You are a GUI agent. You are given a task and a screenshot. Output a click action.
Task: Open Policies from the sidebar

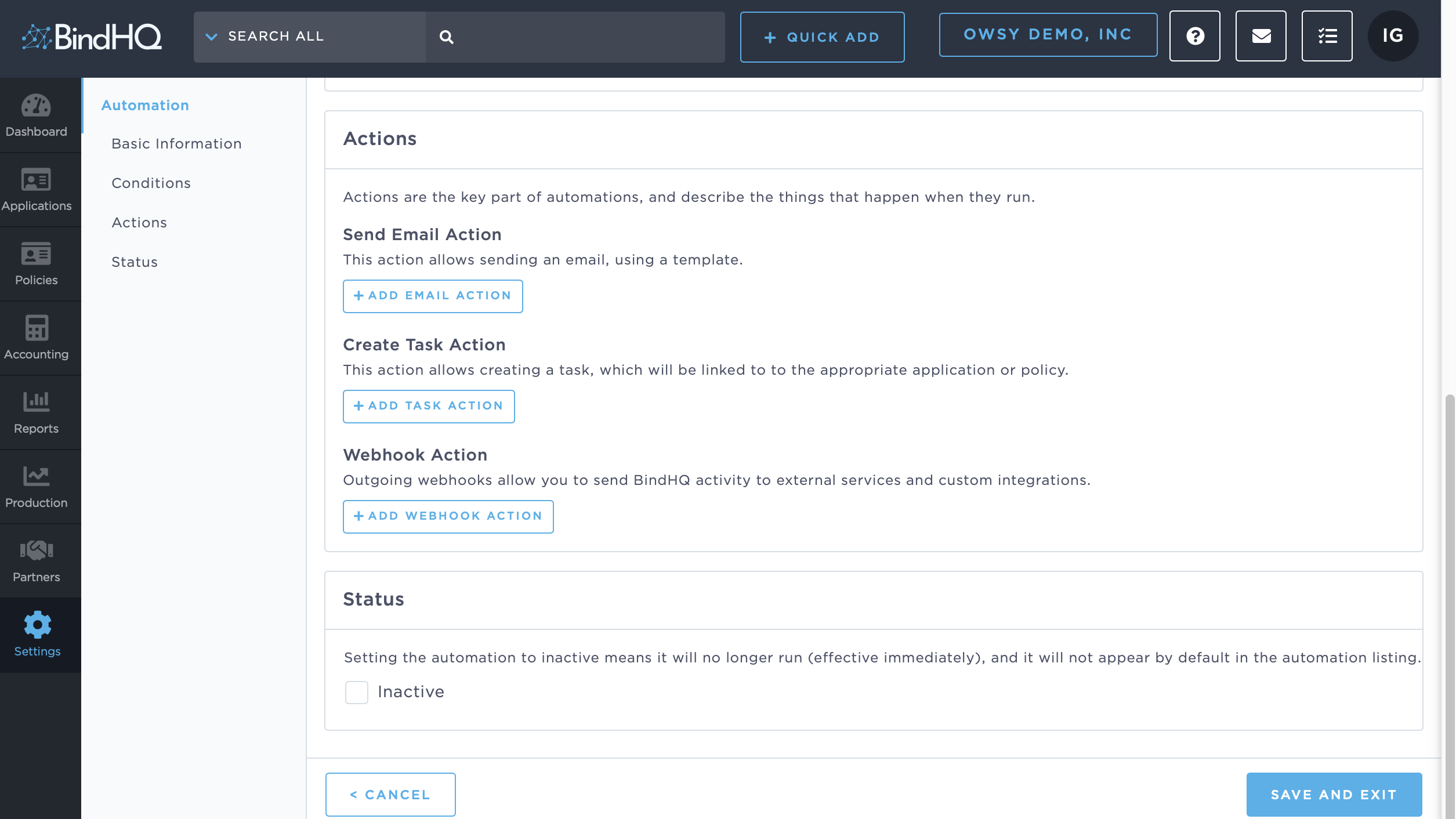(36, 255)
